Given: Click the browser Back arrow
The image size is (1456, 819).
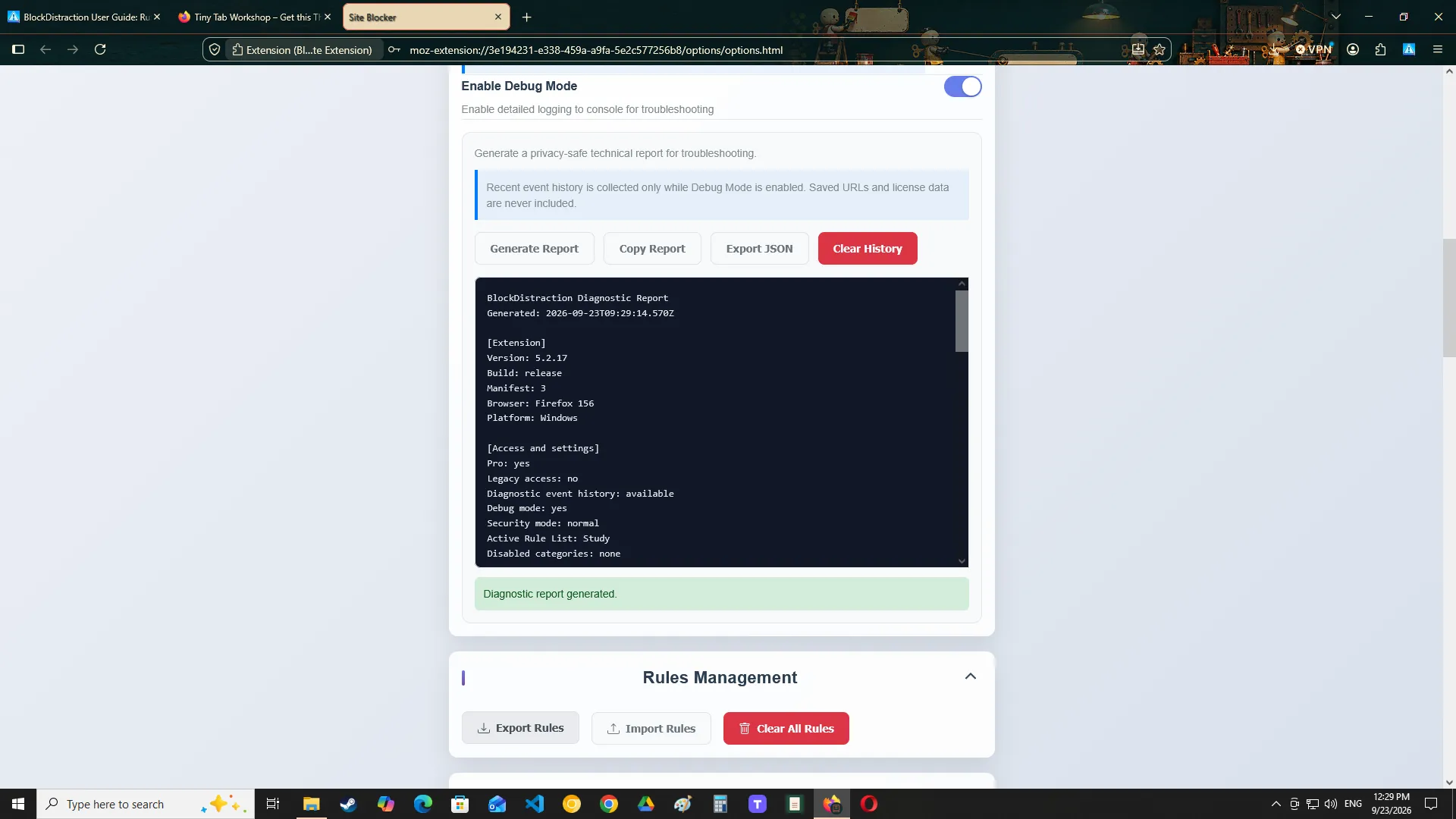Looking at the screenshot, I should [x=45, y=49].
